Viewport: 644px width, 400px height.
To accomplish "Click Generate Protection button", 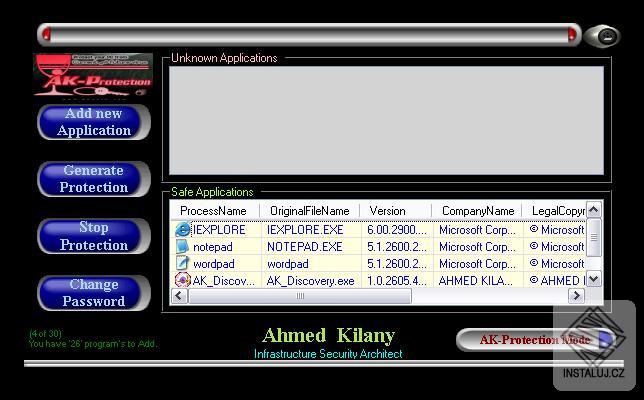I will pyautogui.click(x=94, y=179).
